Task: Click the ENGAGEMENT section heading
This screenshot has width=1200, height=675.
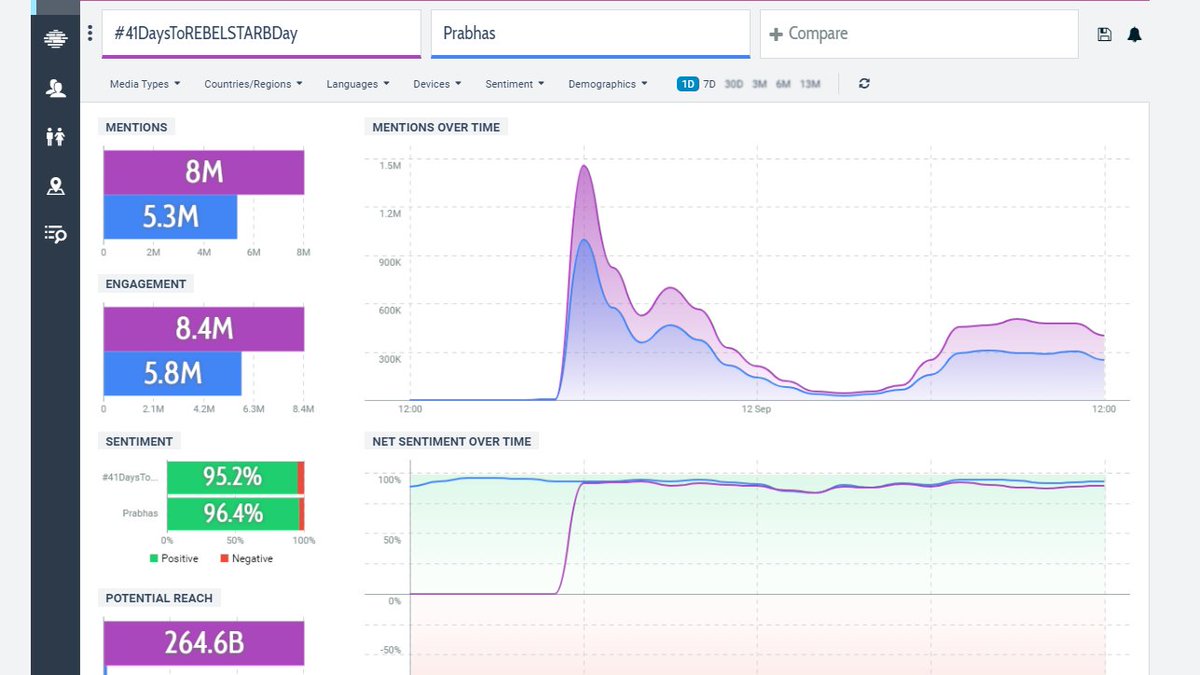Action: tap(146, 284)
